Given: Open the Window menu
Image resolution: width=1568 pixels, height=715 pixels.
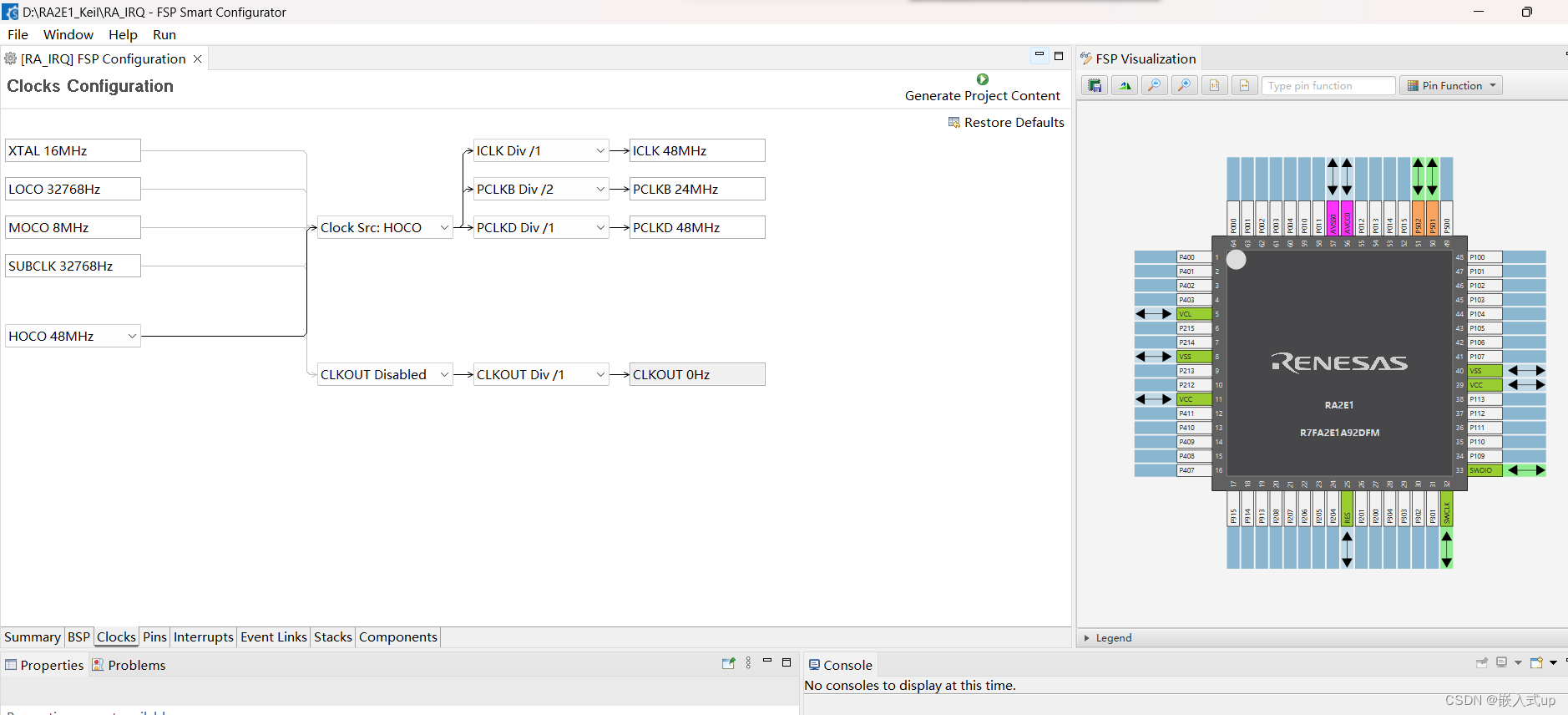Looking at the screenshot, I should (68, 34).
